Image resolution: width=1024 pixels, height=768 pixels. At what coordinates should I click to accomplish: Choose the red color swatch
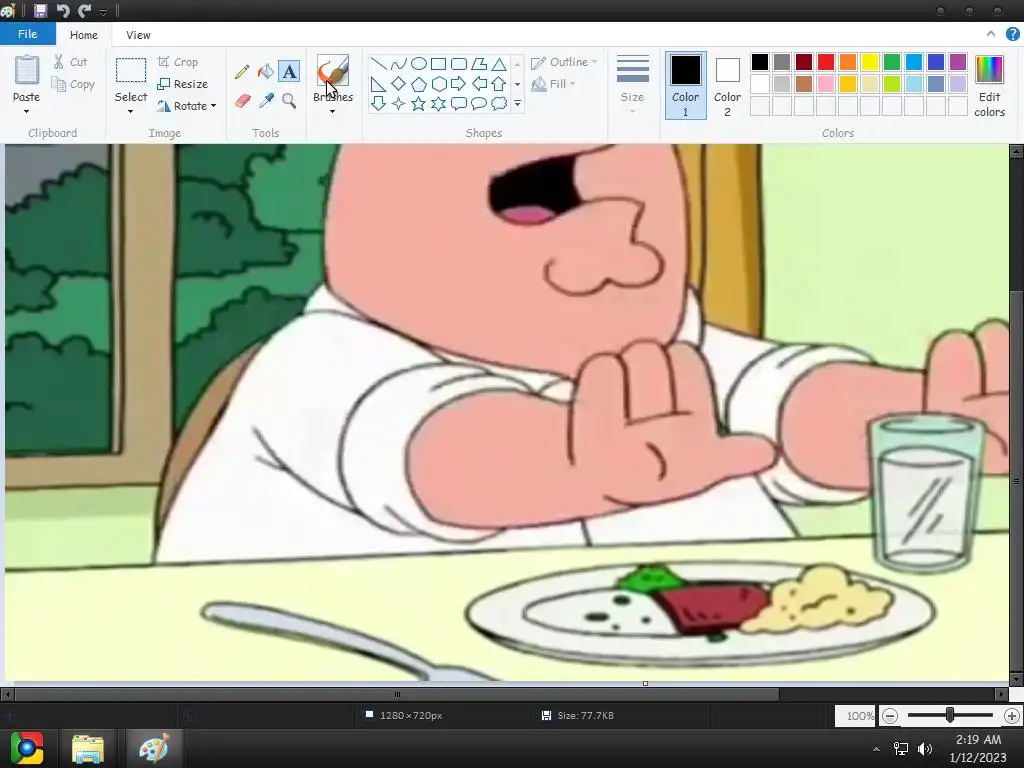click(x=825, y=62)
